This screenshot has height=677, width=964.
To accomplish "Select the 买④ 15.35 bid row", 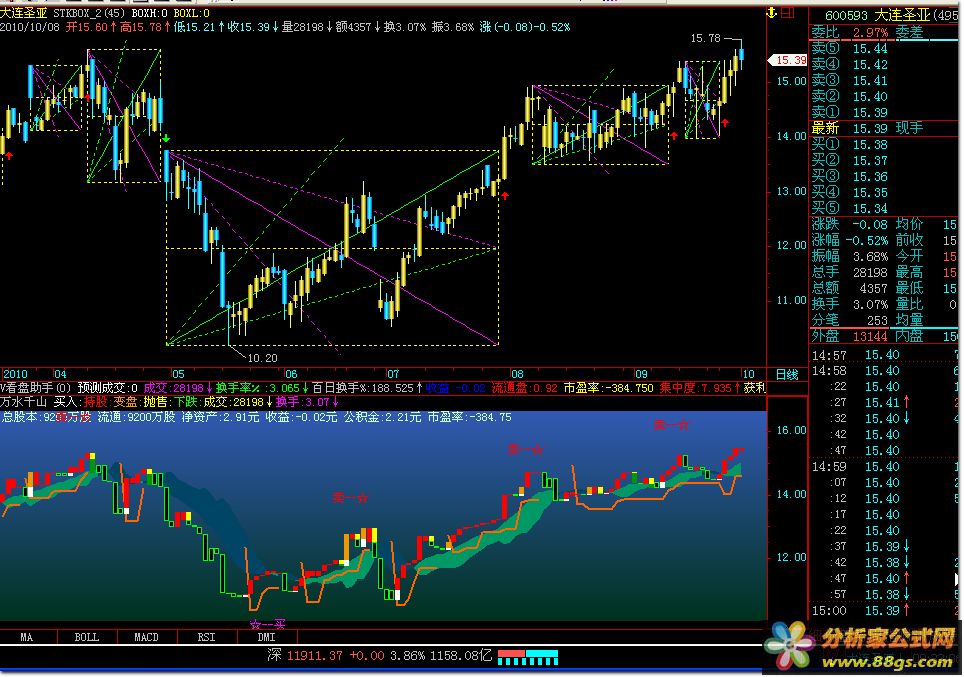I will (x=849, y=192).
